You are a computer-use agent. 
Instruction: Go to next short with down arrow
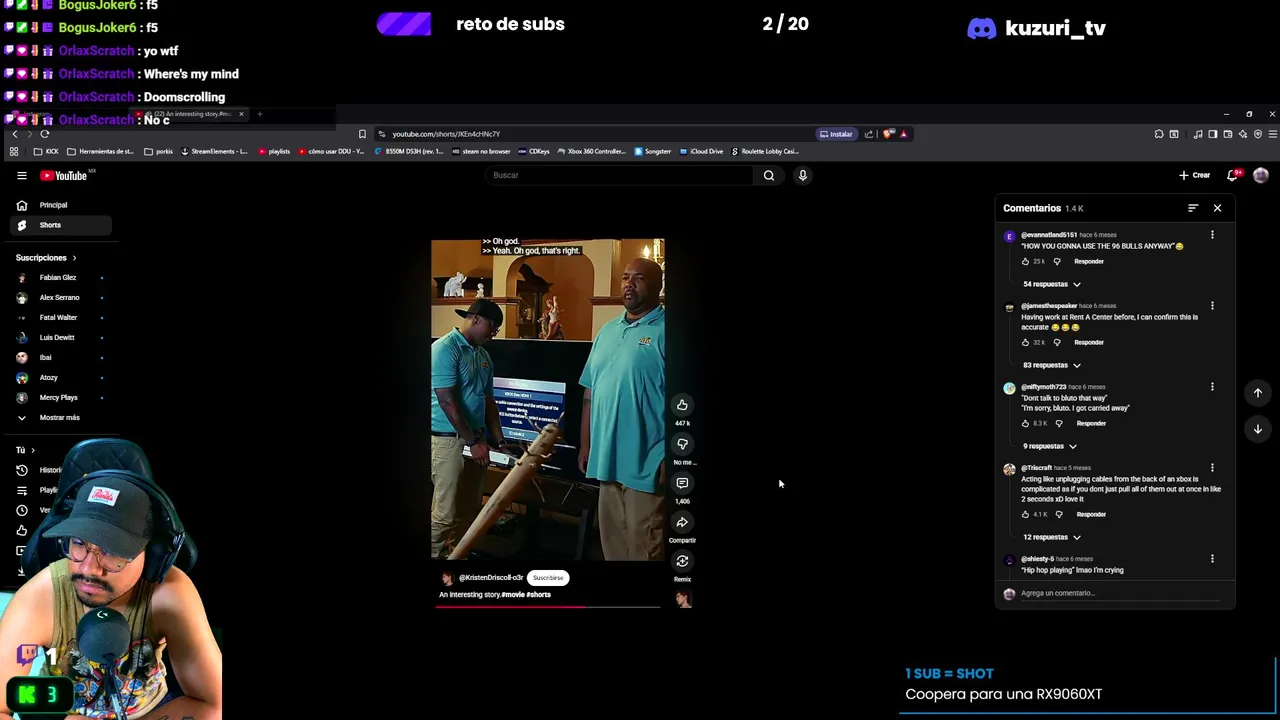1258,429
